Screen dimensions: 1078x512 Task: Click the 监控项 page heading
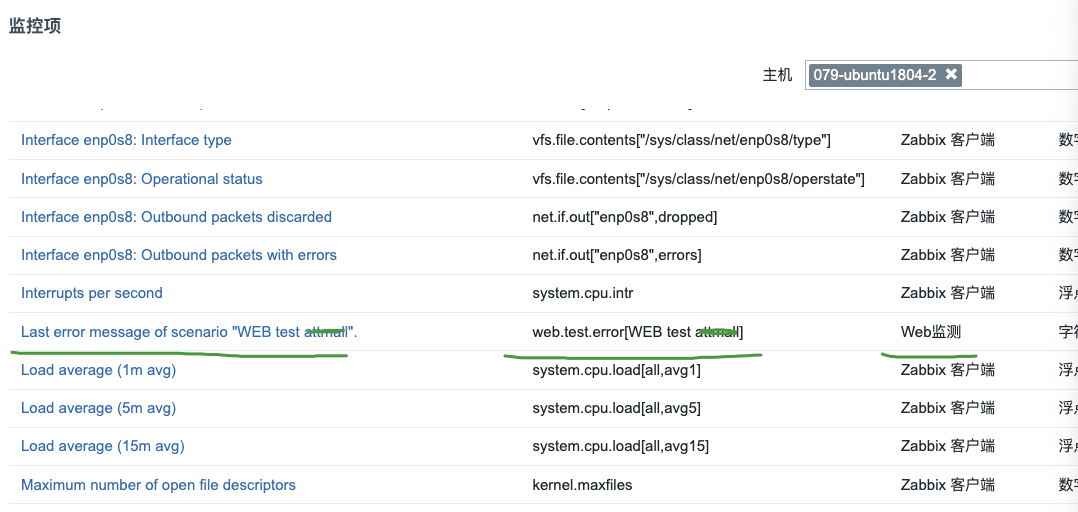(x=35, y=26)
